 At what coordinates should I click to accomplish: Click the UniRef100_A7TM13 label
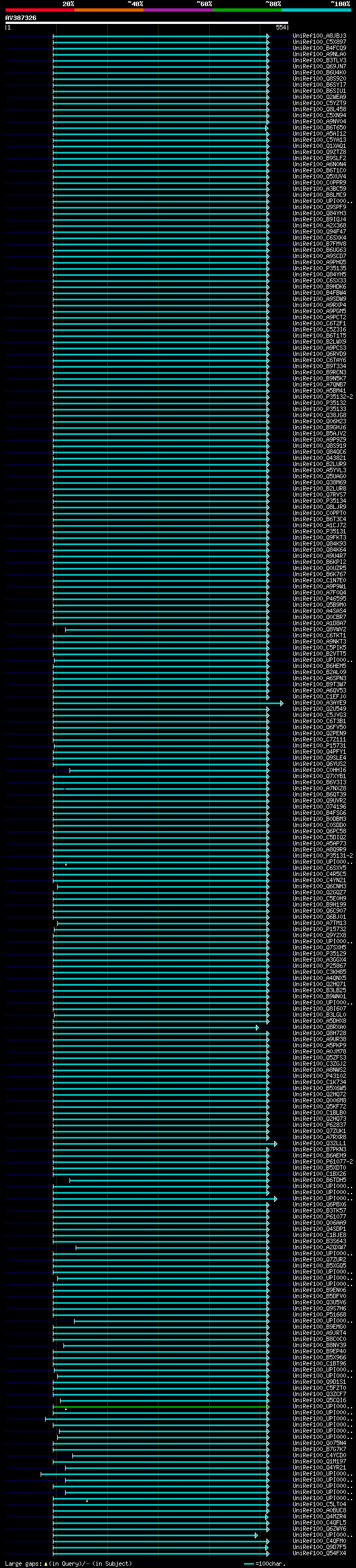tap(319, 923)
